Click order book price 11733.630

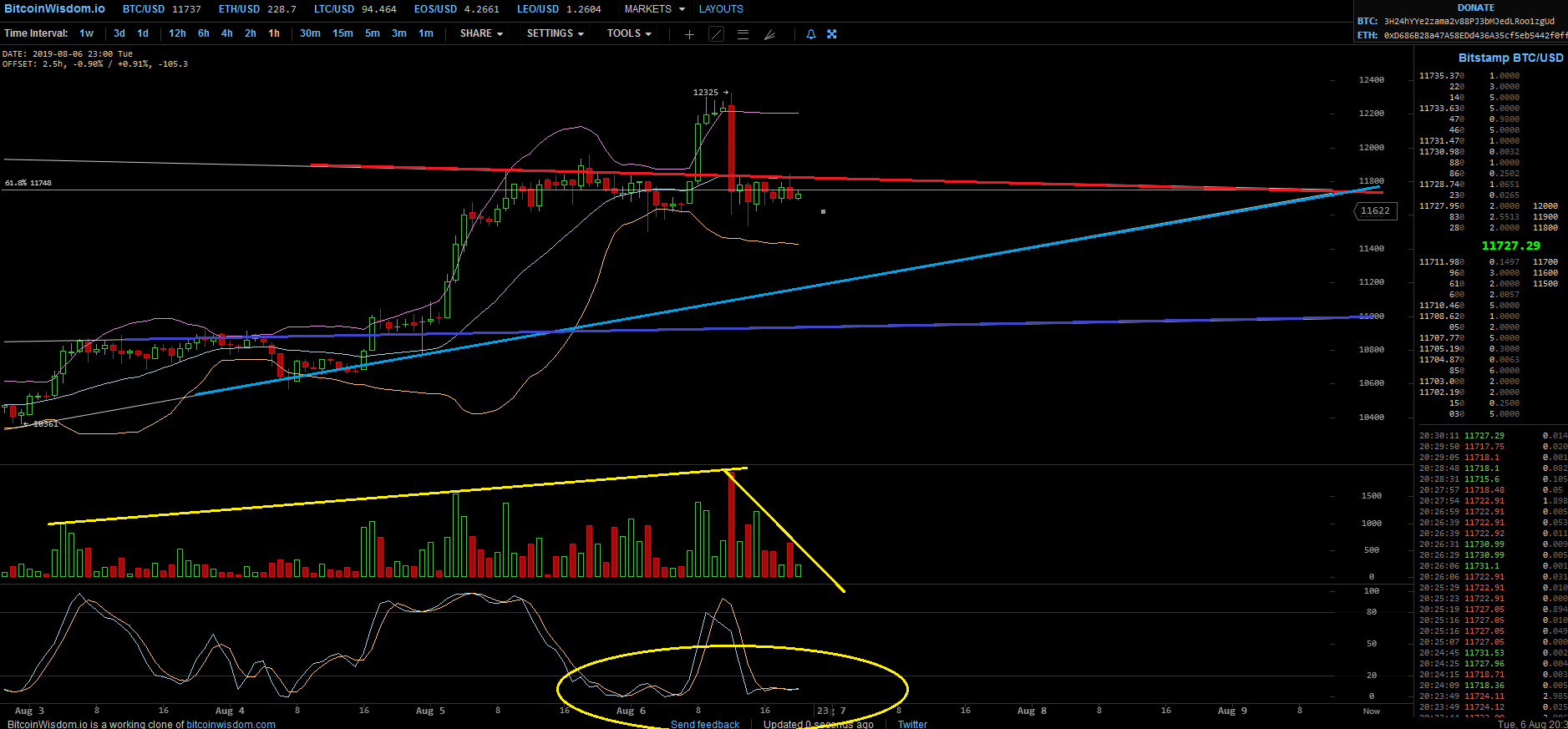[1442, 109]
